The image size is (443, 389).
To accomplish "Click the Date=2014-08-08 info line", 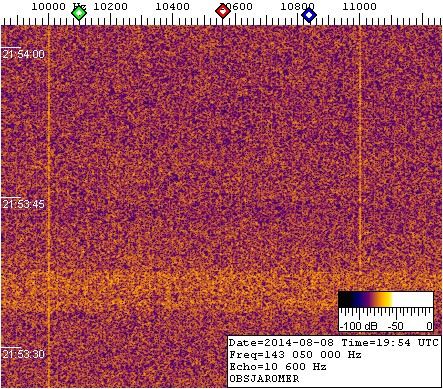I will point(334,343).
